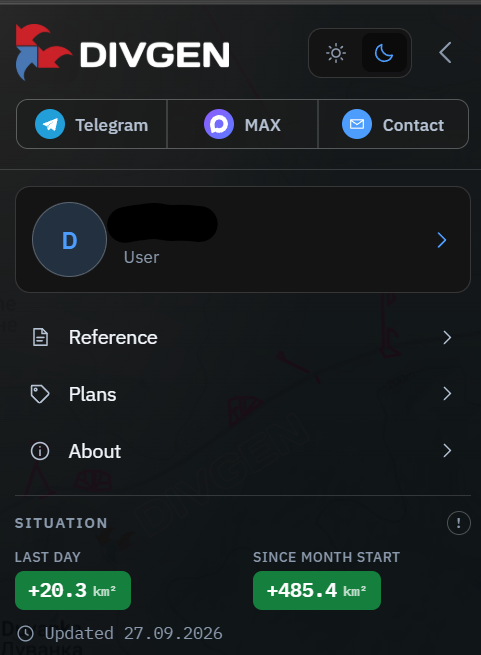Expand the About section chevron
This screenshot has width=481, height=655.
(447, 451)
